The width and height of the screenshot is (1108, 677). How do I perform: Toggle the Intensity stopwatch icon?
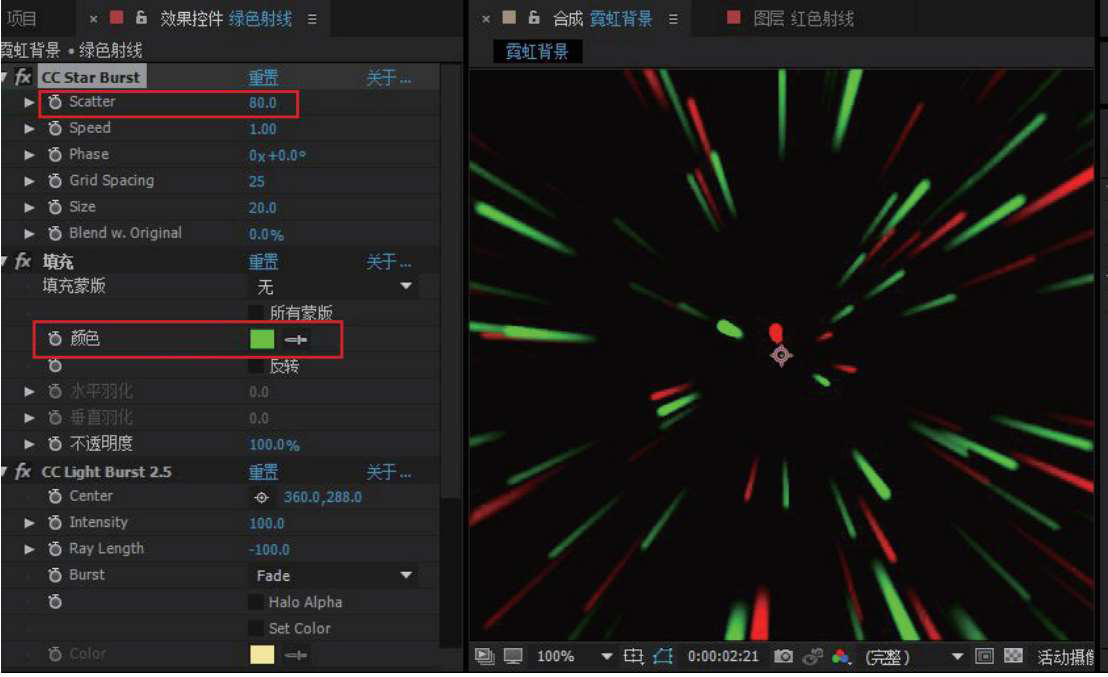55,523
